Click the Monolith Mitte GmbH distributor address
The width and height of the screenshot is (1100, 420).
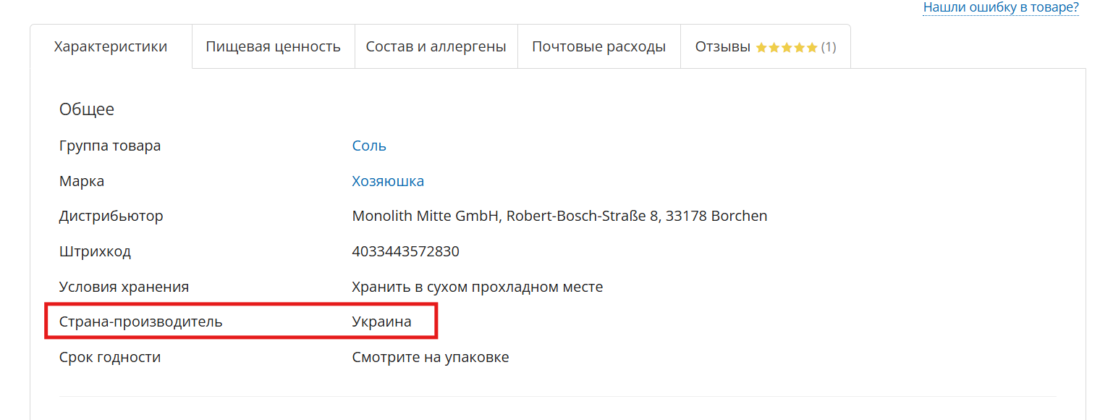559,216
